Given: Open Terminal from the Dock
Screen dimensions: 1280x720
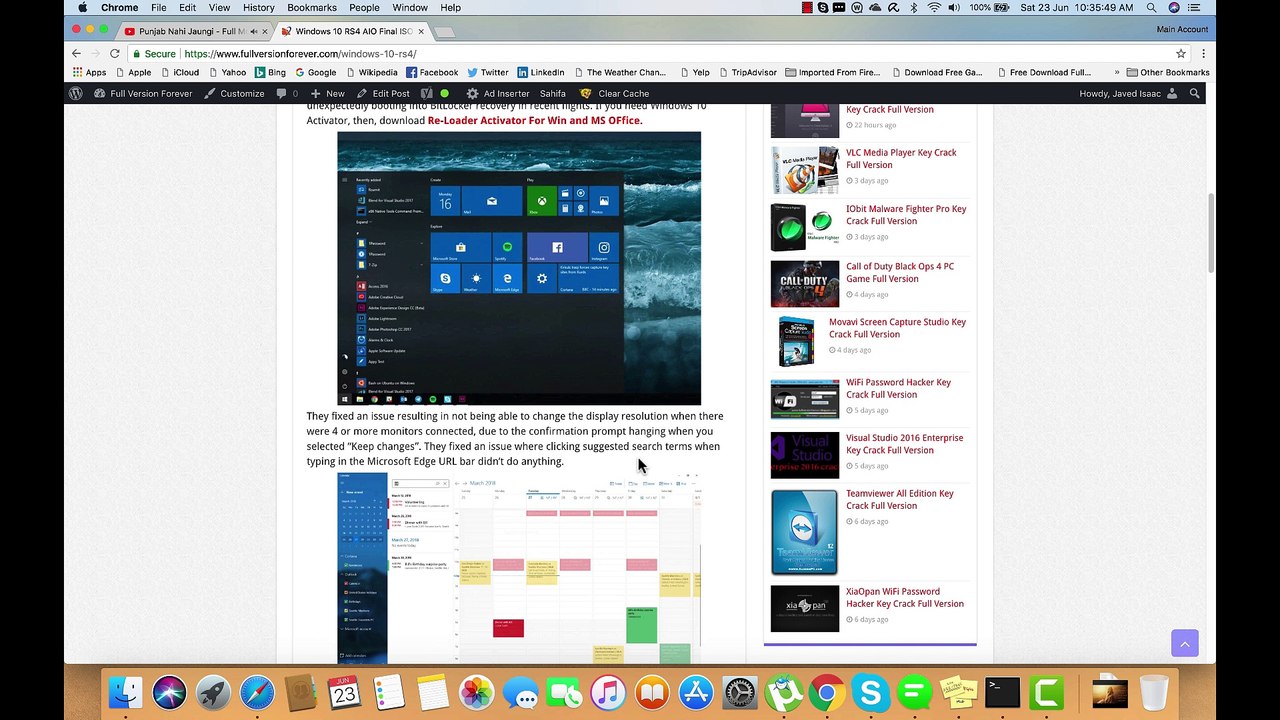Looking at the screenshot, I should click(x=1002, y=692).
